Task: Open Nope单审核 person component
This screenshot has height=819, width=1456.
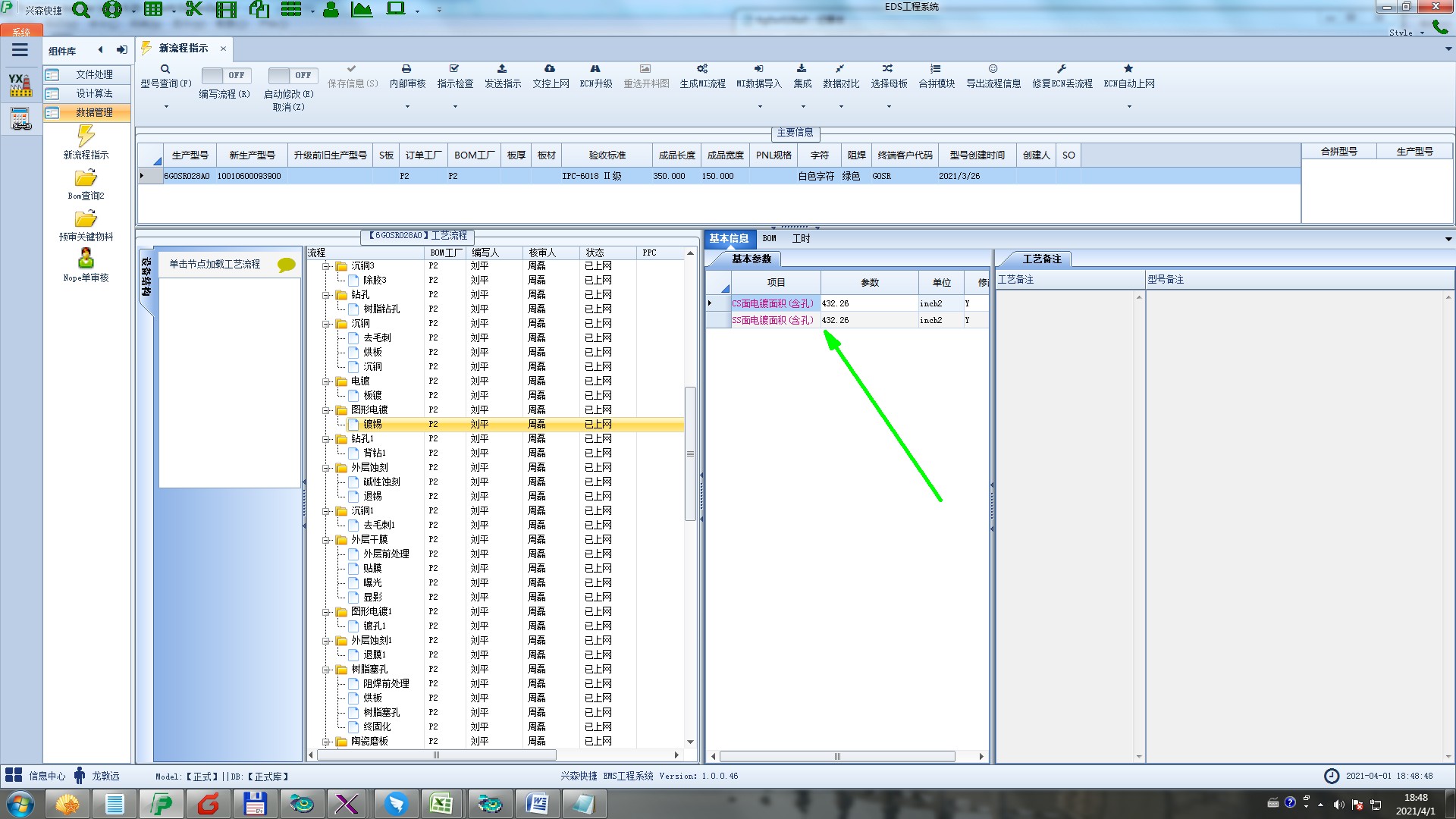Action: coord(86,265)
